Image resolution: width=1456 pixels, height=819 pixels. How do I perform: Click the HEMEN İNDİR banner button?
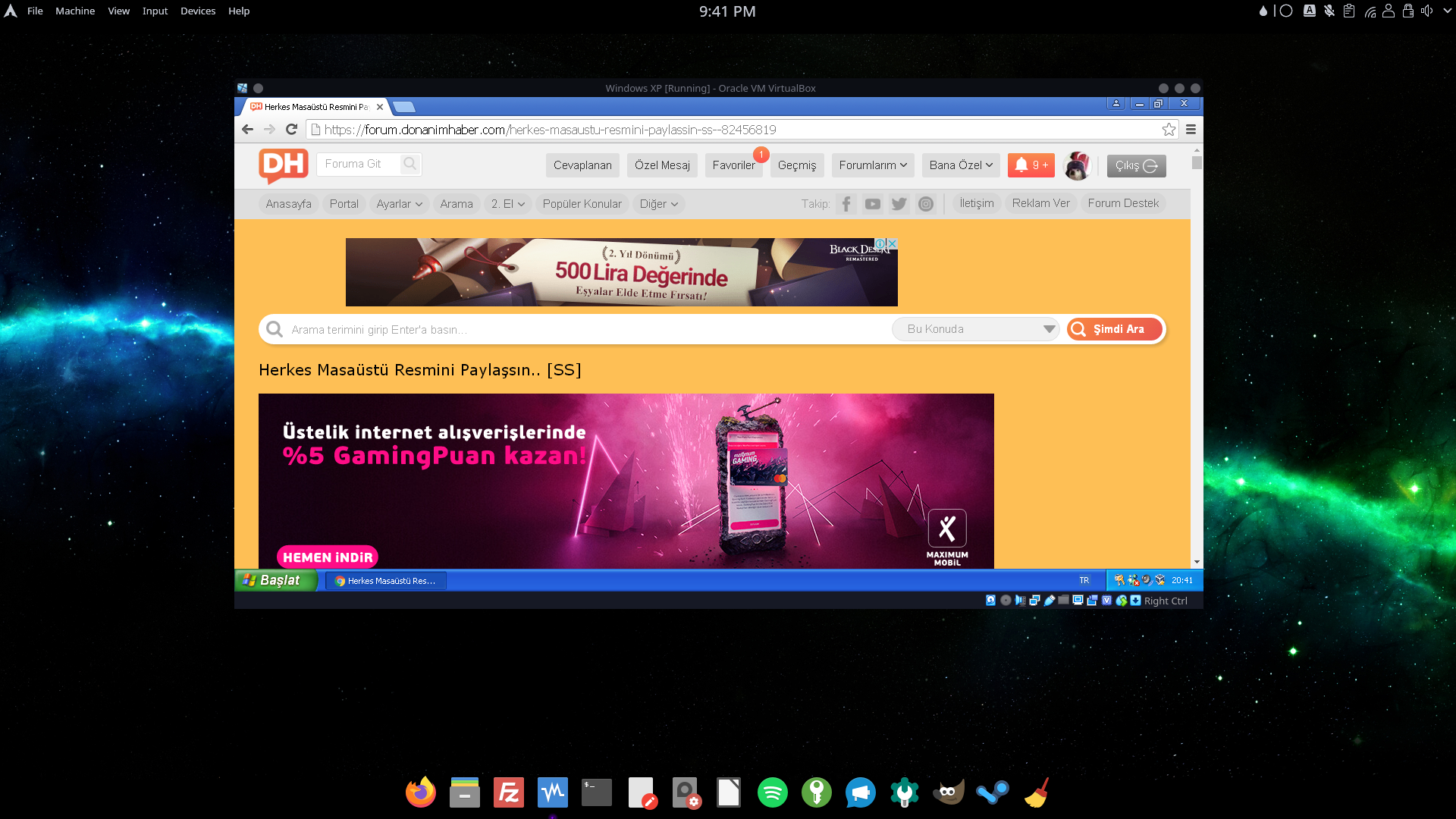328,557
